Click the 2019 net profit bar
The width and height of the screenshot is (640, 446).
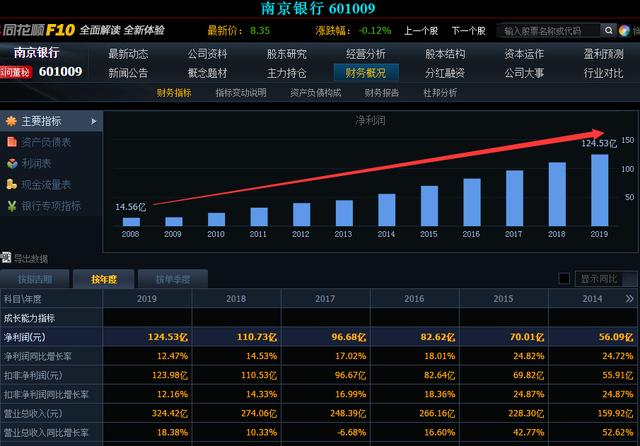(x=599, y=190)
